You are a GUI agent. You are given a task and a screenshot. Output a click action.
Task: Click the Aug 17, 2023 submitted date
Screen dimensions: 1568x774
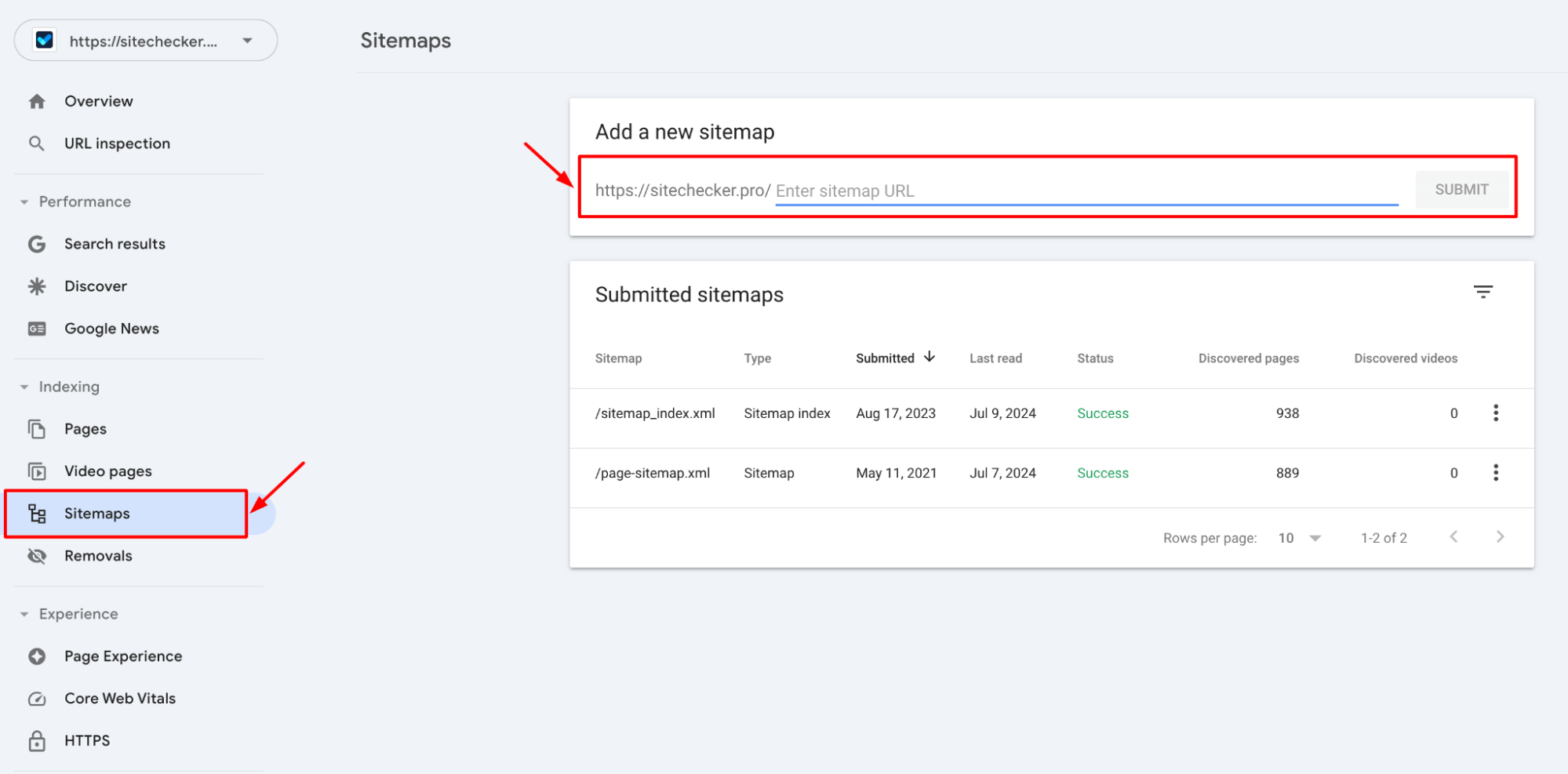click(x=896, y=413)
